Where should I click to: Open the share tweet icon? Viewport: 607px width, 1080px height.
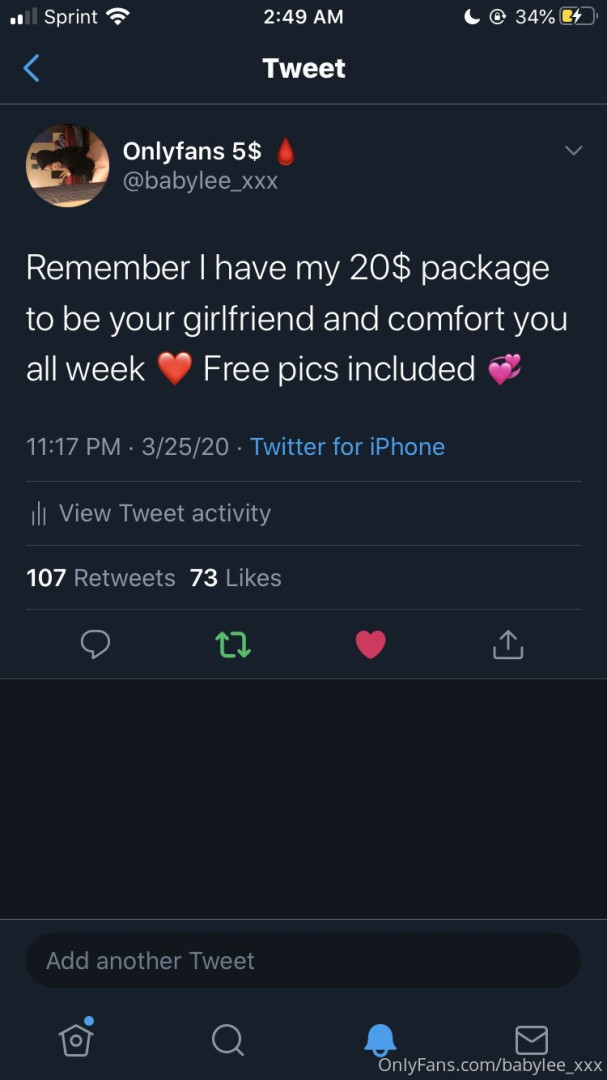click(x=508, y=644)
